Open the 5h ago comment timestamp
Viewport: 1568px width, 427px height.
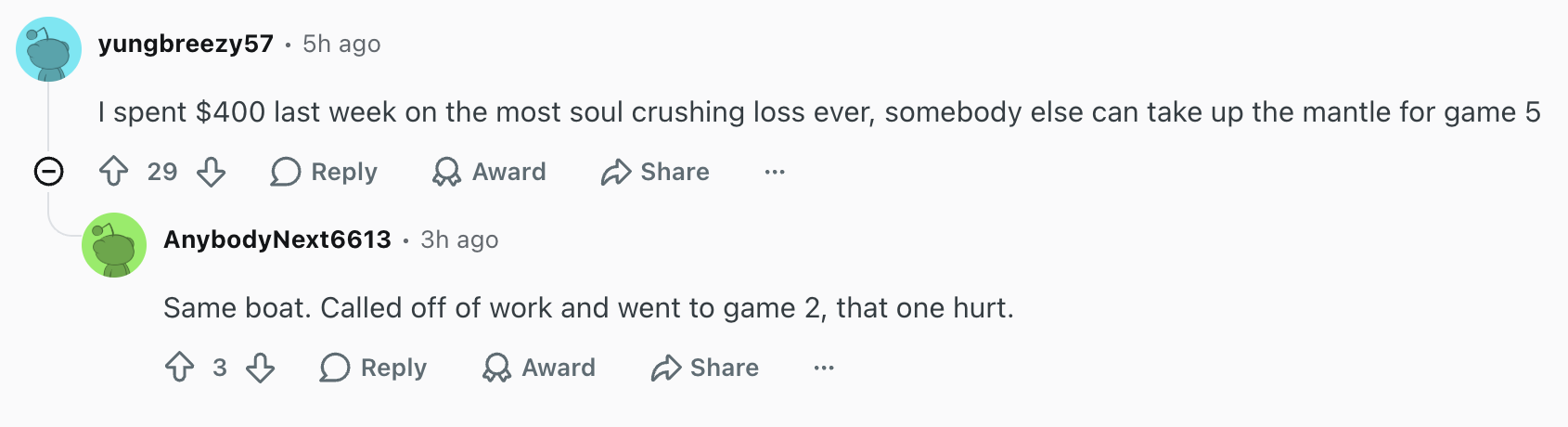(x=341, y=44)
